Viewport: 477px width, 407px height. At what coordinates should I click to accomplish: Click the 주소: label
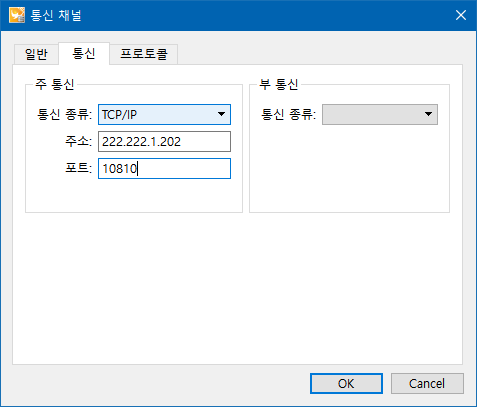pyautogui.click(x=78, y=141)
